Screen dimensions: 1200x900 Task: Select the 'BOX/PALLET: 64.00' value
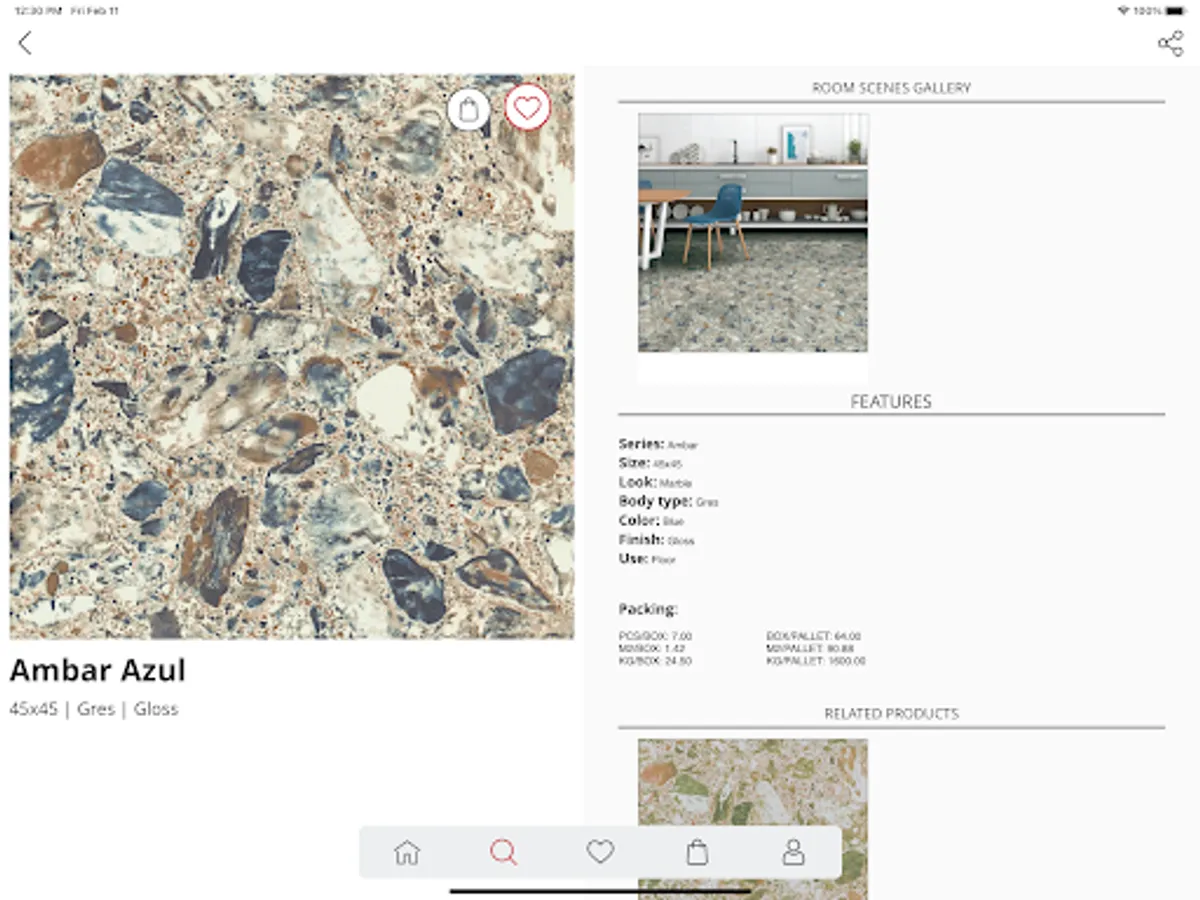coord(813,636)
